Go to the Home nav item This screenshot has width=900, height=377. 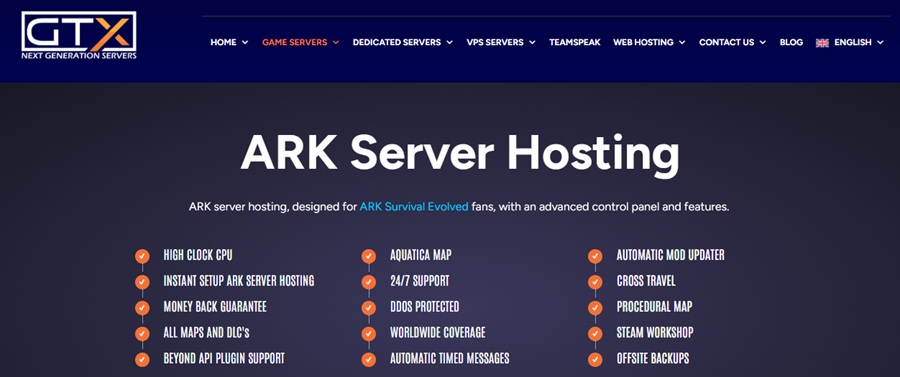tap(223, 42)
